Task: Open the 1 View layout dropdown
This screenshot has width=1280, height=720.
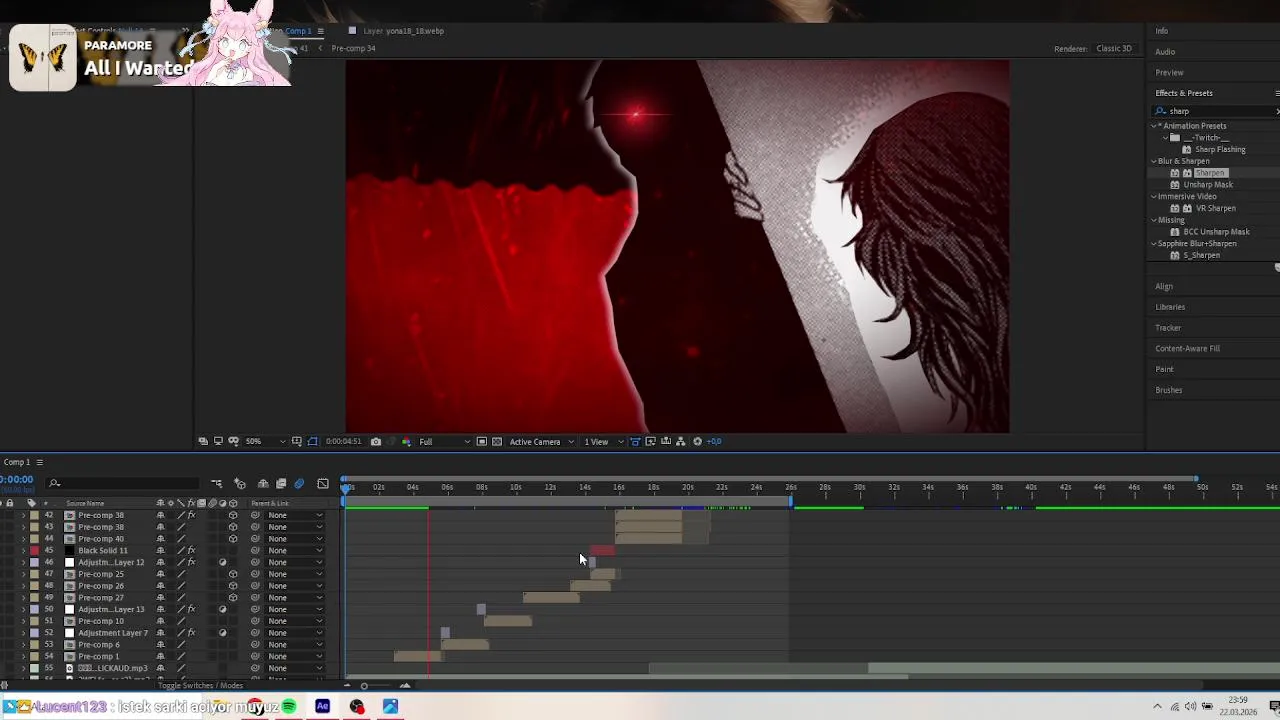Action: (x=603, y=441)
